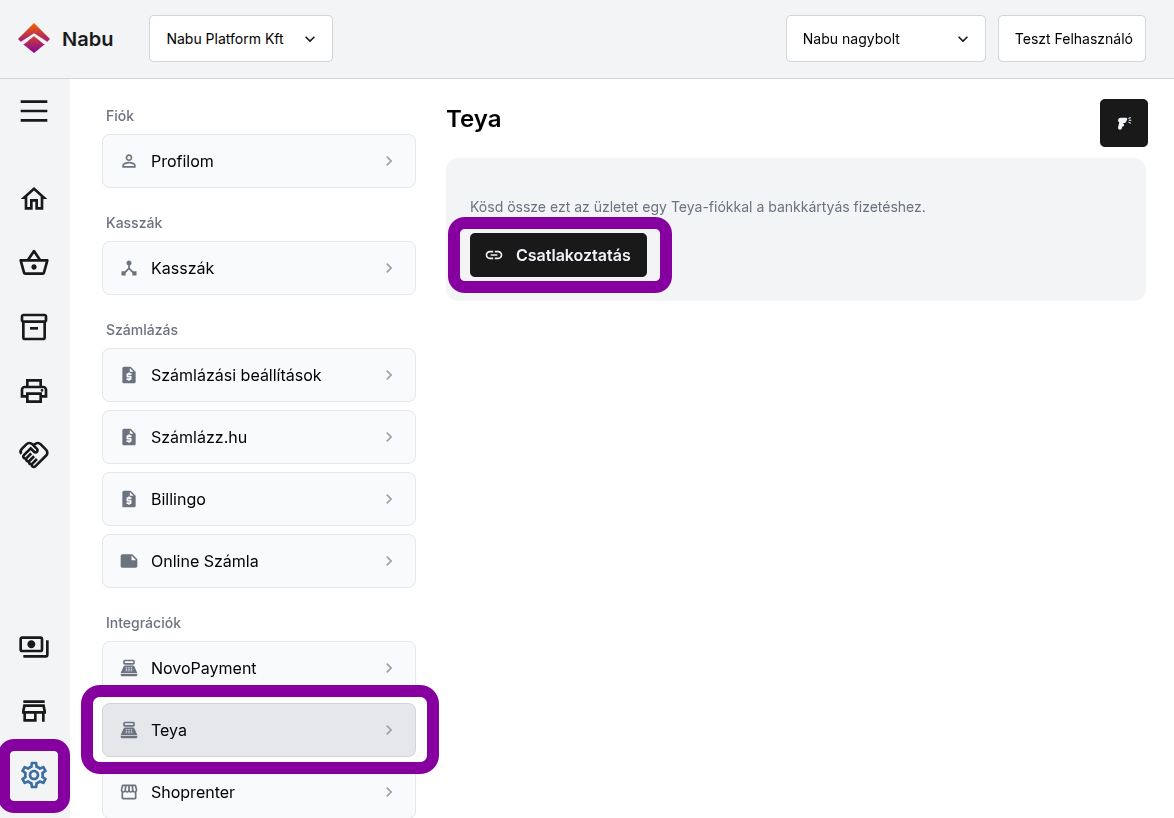1174x818 pixels.
Task: Select the Shoprenter integration item
Action: 259,792
